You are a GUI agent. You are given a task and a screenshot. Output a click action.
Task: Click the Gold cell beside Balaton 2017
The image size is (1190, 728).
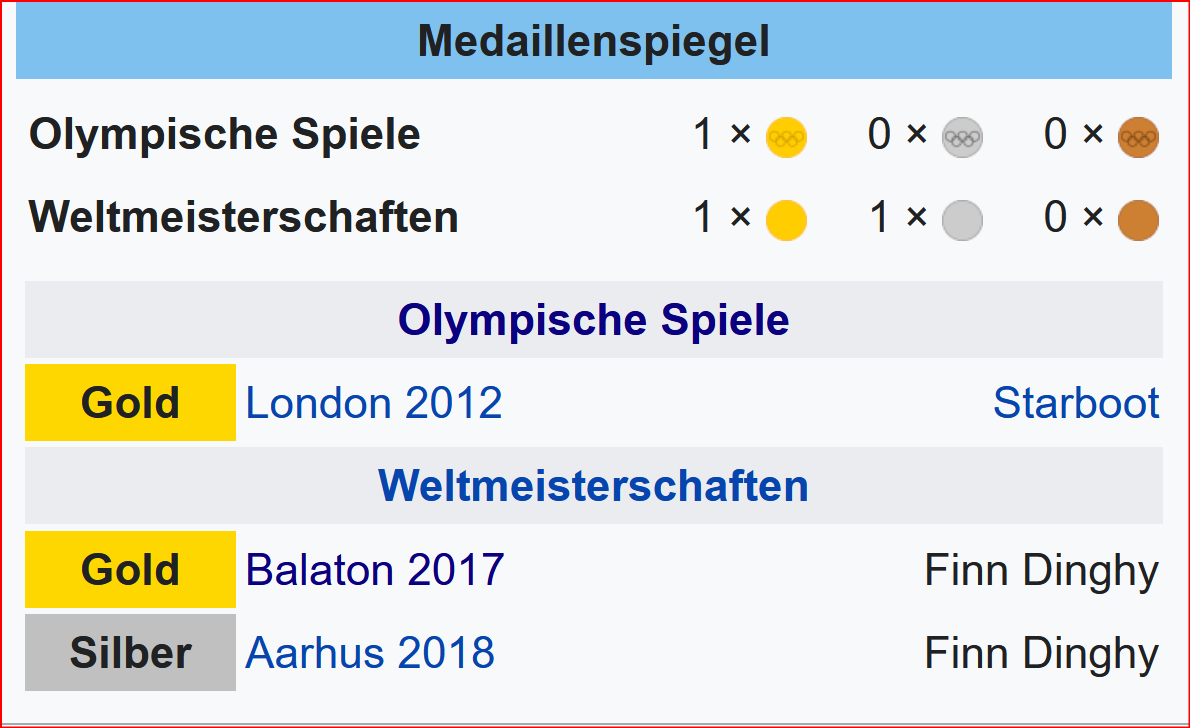(131, 569)
